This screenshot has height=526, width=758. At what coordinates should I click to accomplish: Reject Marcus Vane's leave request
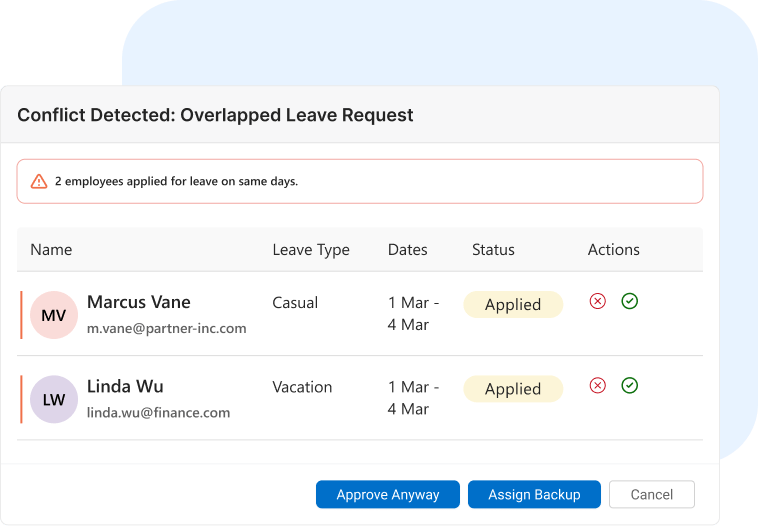coord(598,301)
